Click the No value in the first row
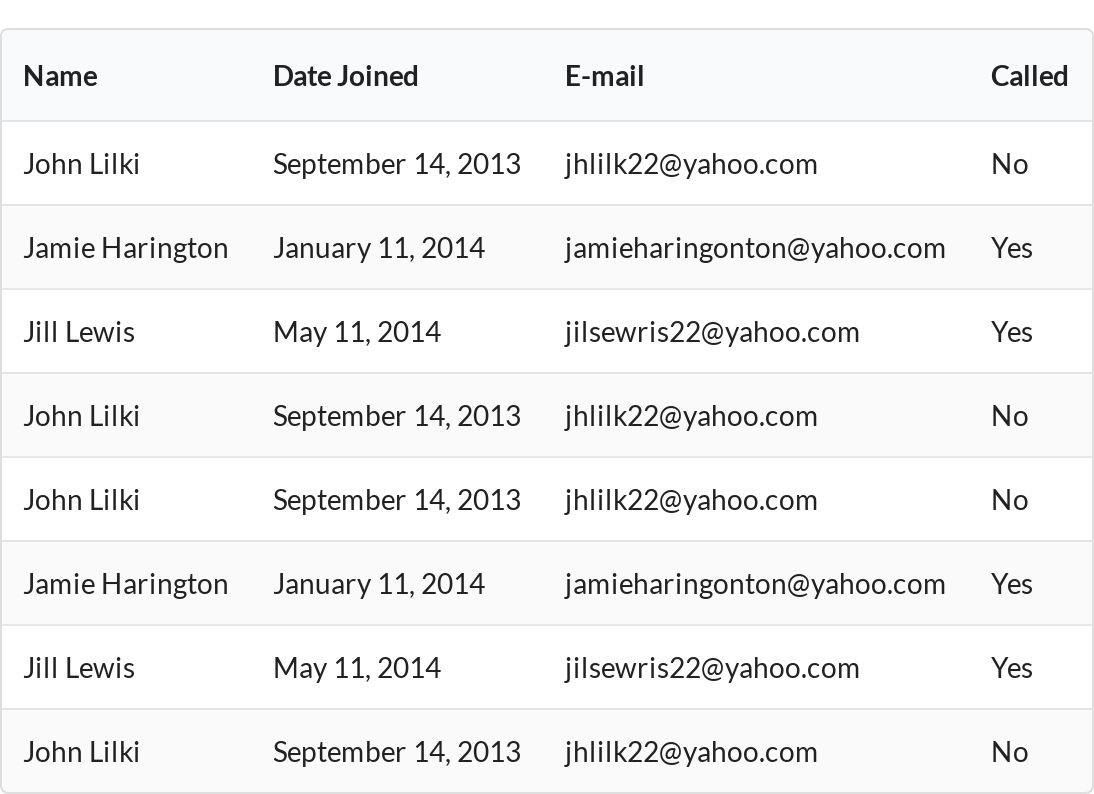1094x794 pixels. click(1010, 164)
